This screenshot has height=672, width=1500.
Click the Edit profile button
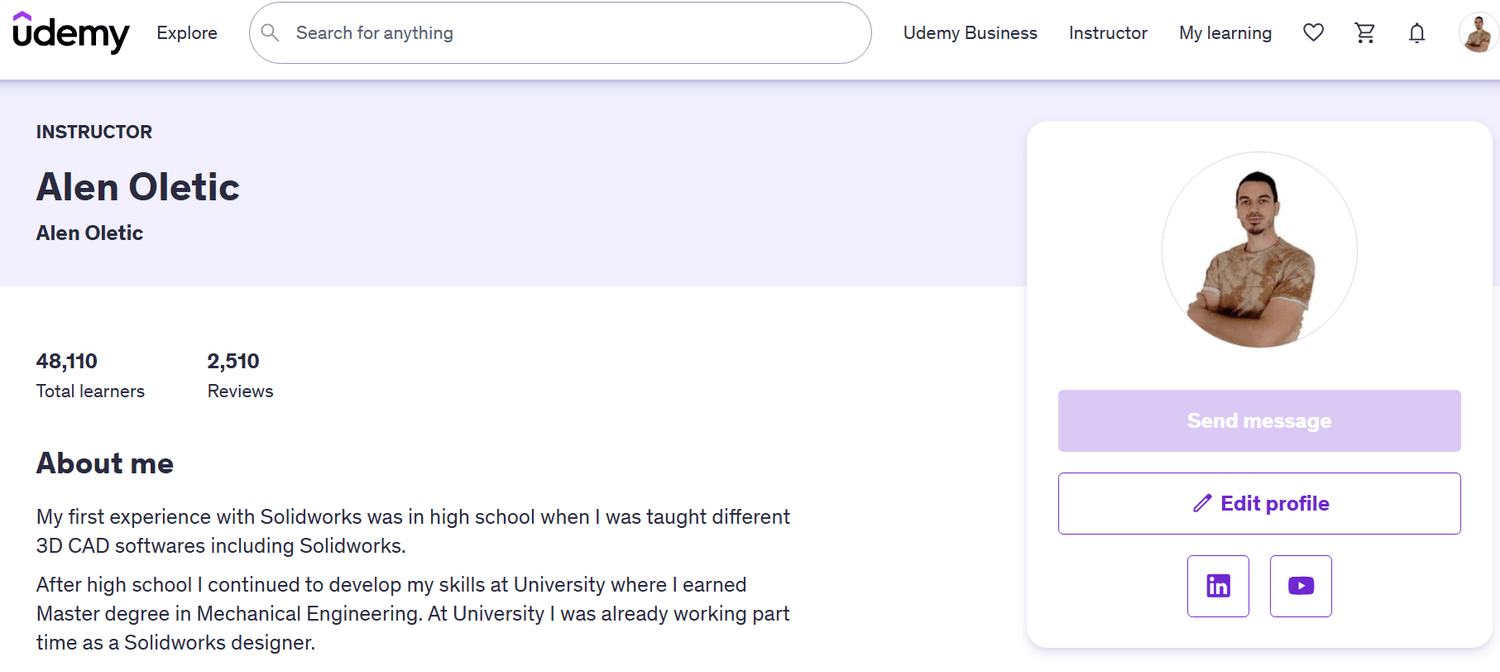click(1259, 503)
